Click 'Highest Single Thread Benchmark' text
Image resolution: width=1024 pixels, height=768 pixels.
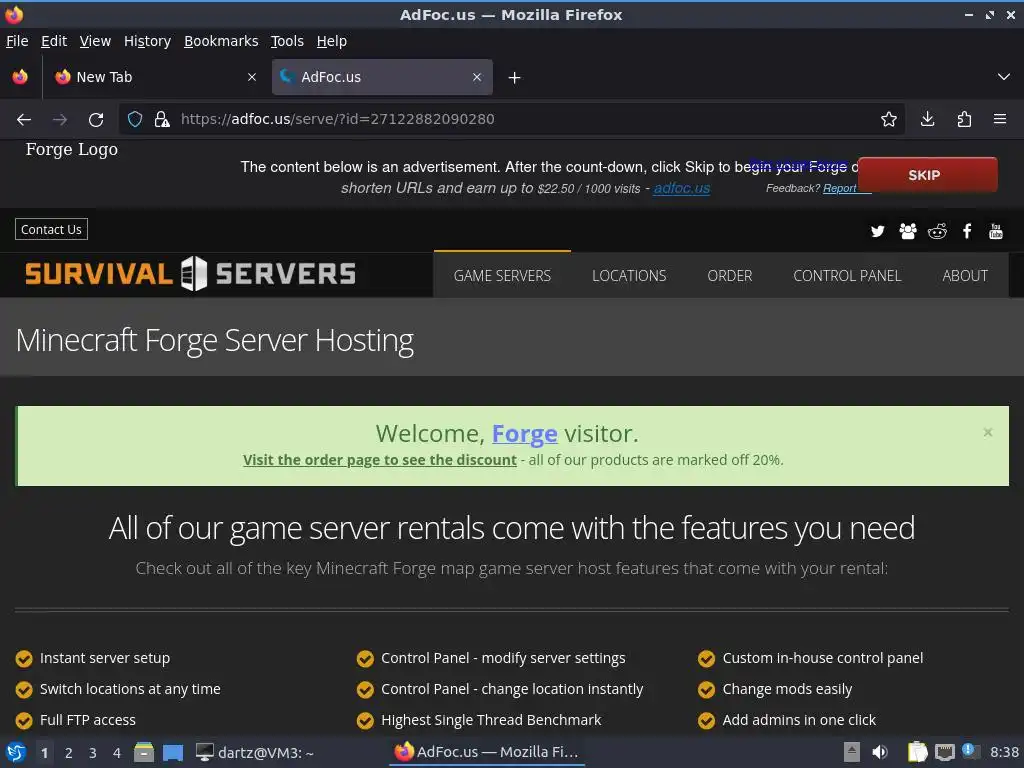coord(491,720)
